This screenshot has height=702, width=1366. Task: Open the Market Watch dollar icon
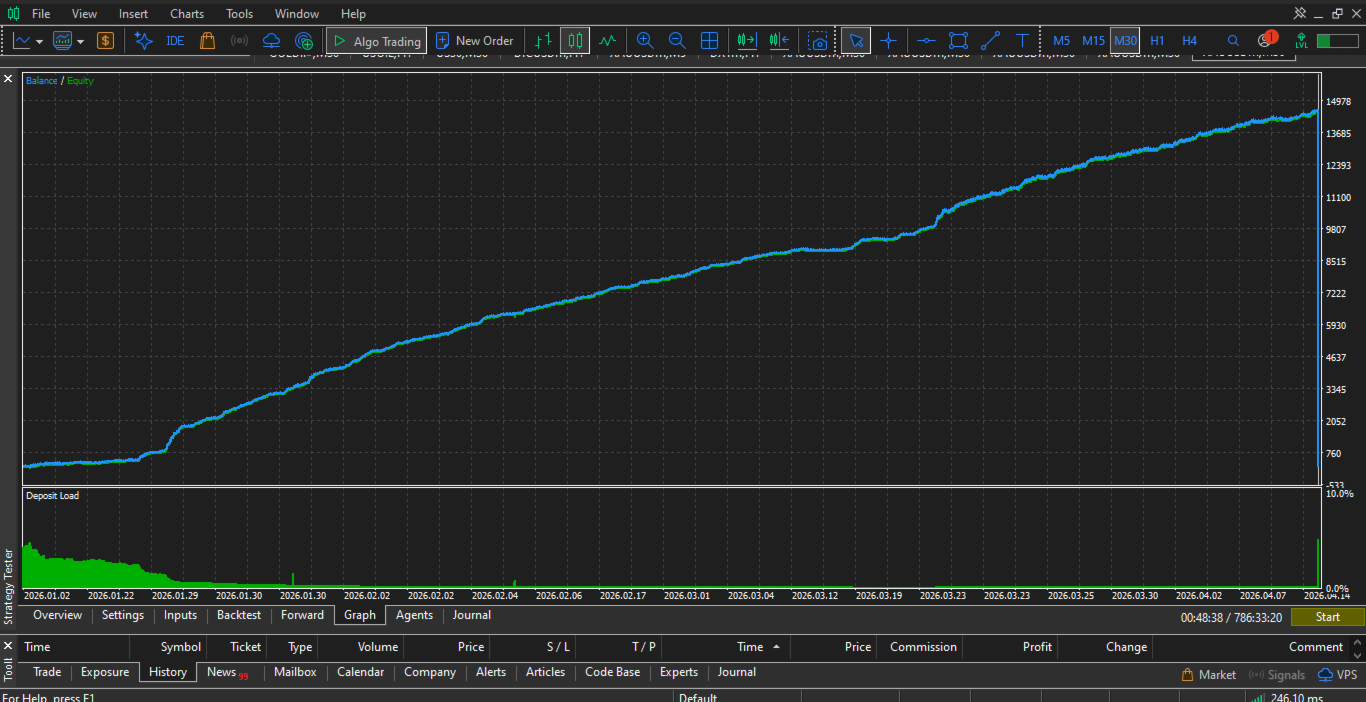pos(105,41)
